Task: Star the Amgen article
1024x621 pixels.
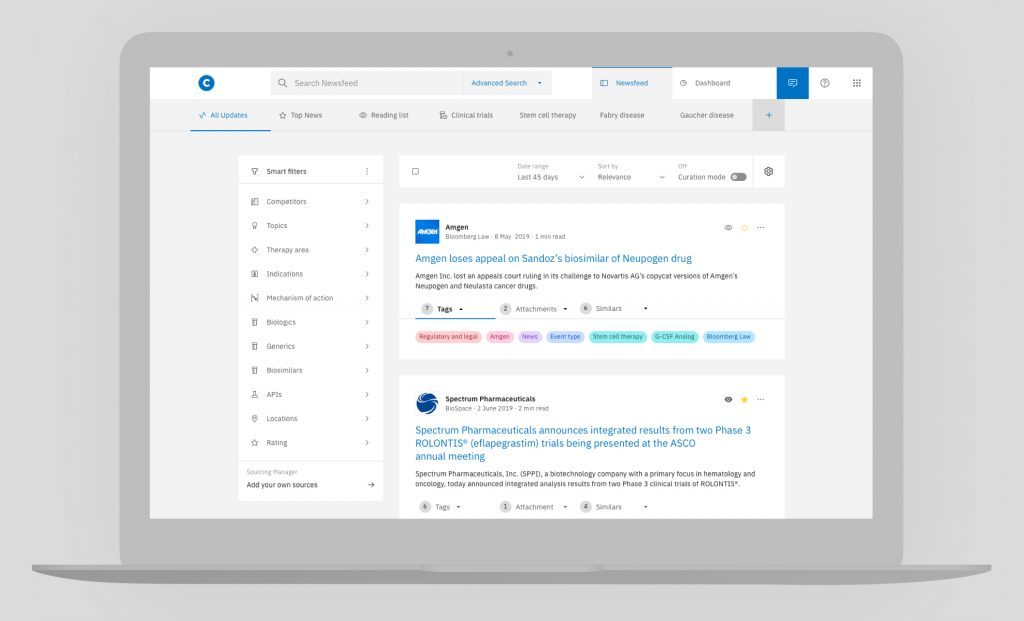Action: pyautogui.click(x=744, y=227)
